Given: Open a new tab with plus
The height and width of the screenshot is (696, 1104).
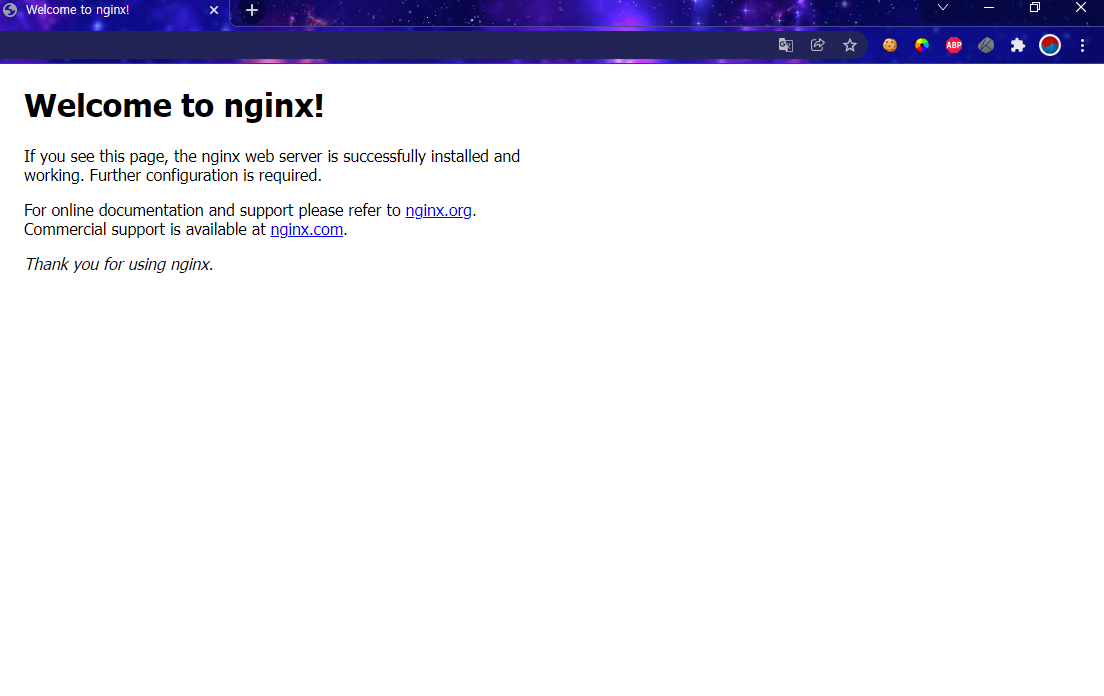Looking at the screenshot, I should 252,11.
